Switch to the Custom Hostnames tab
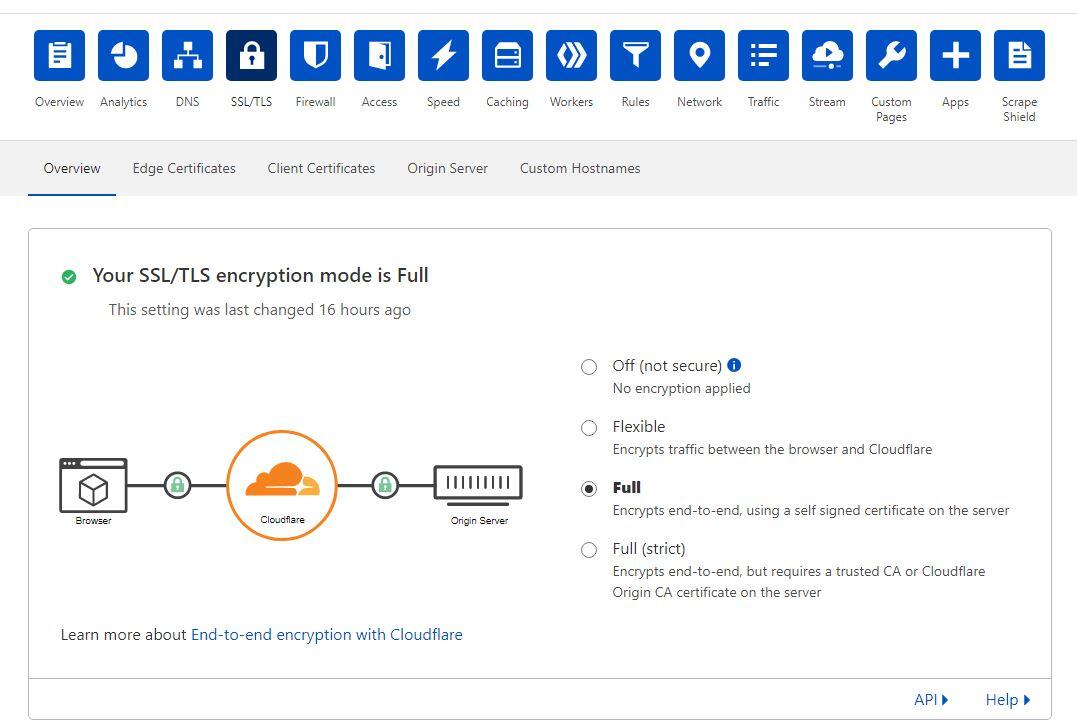This screenshot has height=726, width=1077. coord(580,168)
